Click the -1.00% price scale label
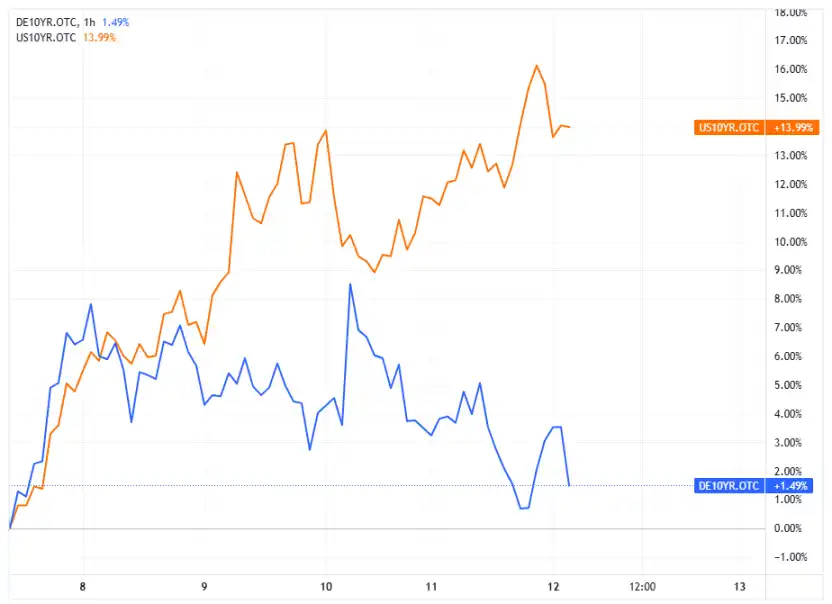Image resolution: width=832 pixels, height=604 pixels. click(790, 557)
